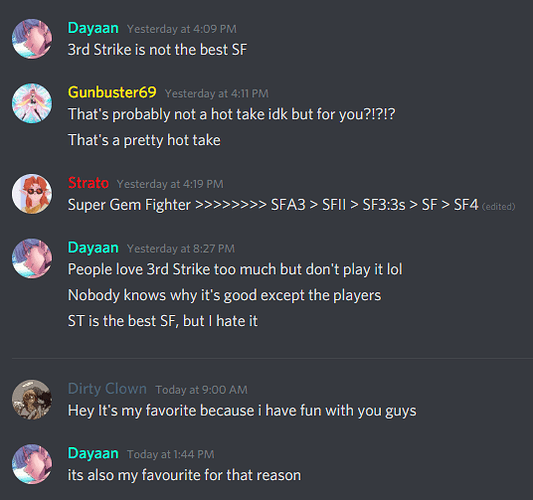Click the Dayaan username above 3rd Strike message

(x=93, y=28)
